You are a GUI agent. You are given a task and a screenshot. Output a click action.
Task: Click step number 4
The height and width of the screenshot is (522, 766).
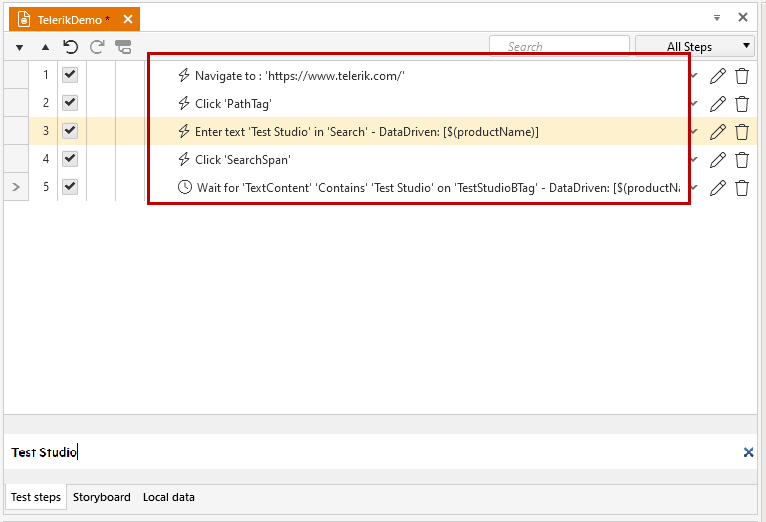(x=45, y=159)
